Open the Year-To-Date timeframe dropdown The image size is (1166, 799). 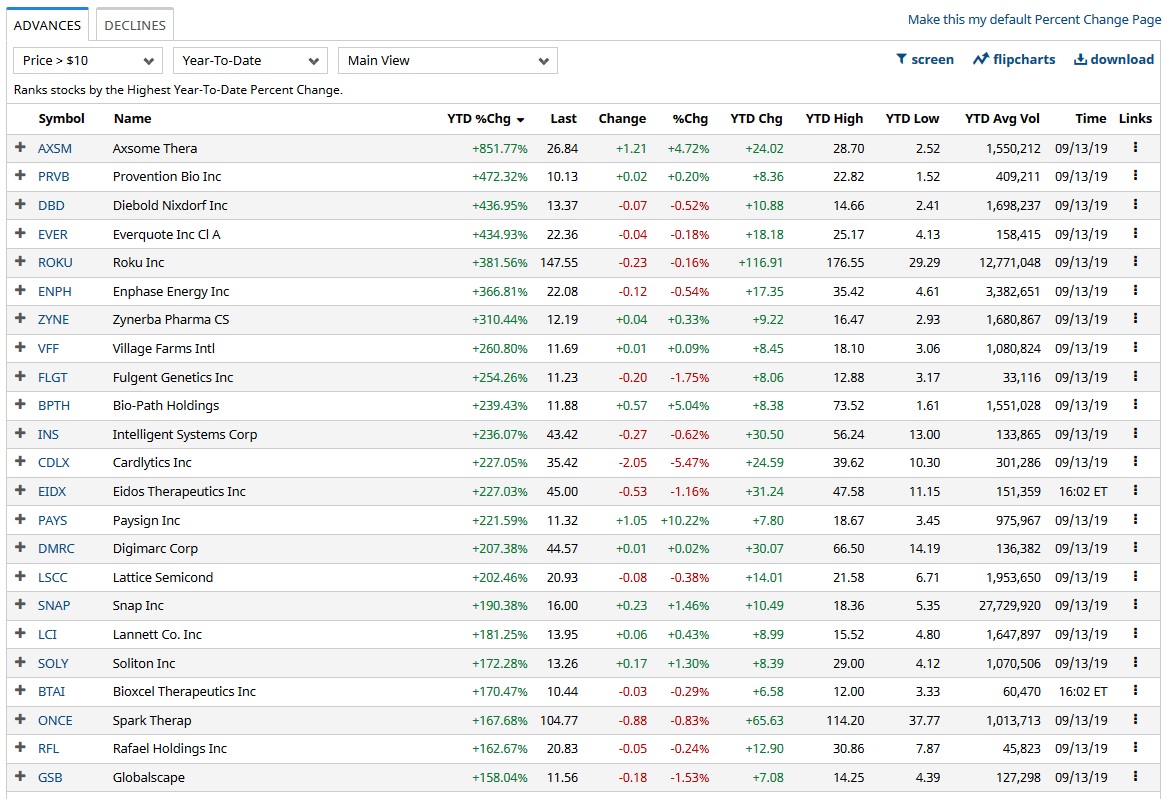tap(249, 60)
